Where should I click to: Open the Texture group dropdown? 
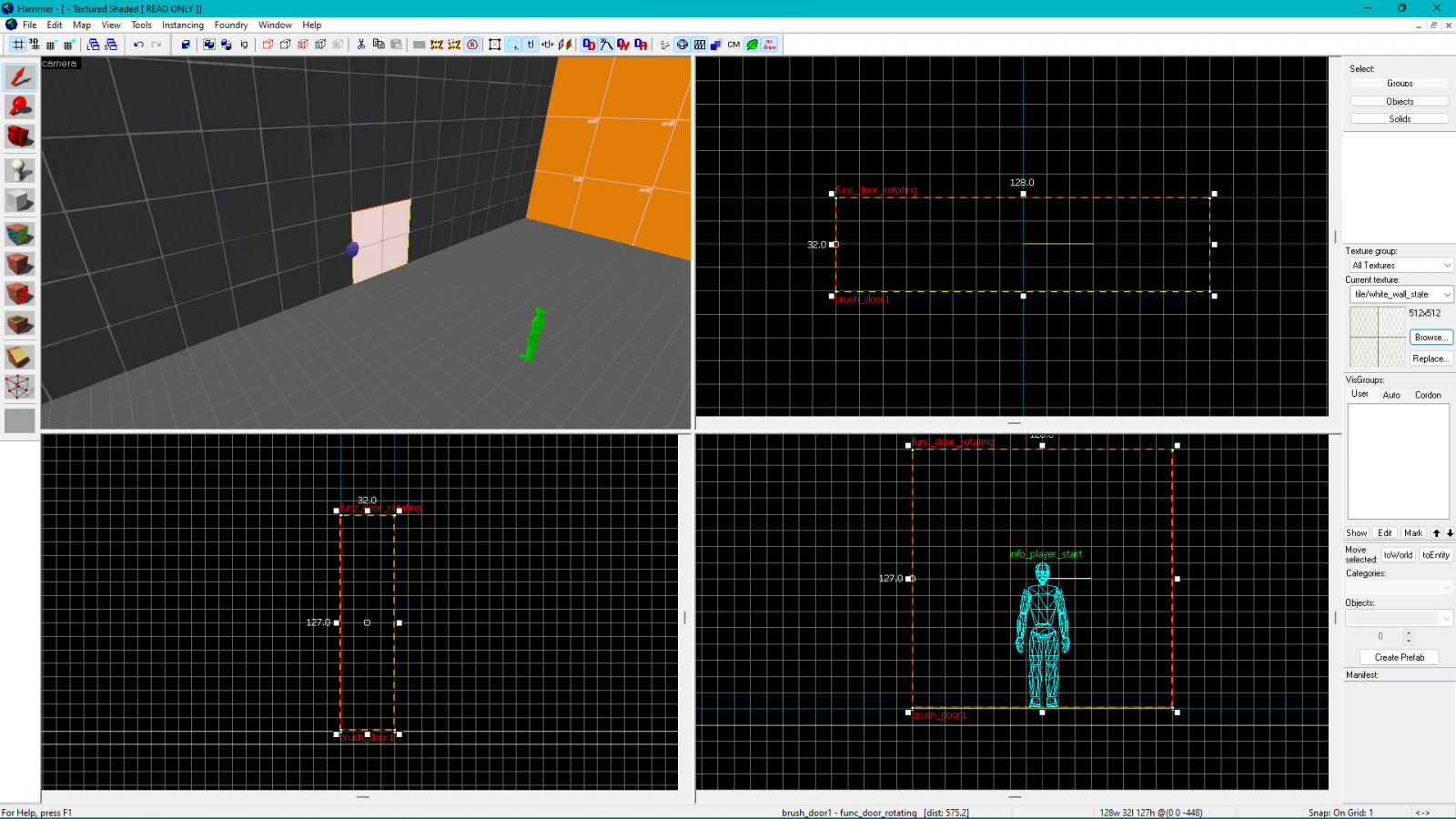coord(1400,264)
